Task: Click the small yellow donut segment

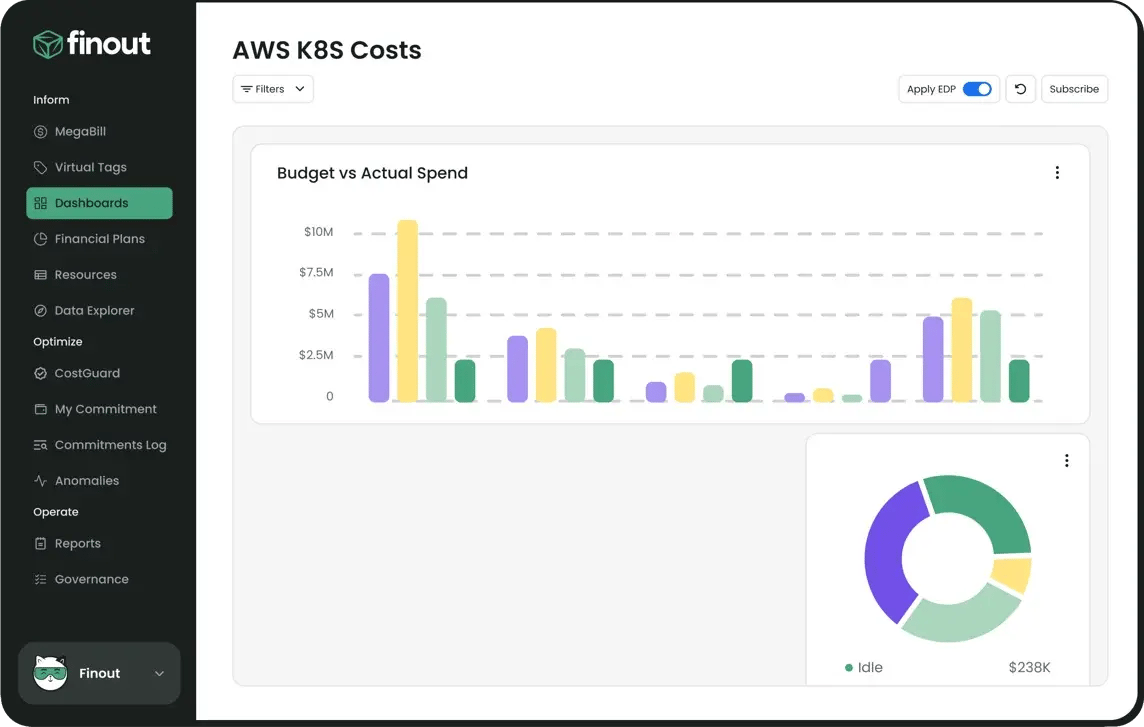Action: pos(1014,574)
